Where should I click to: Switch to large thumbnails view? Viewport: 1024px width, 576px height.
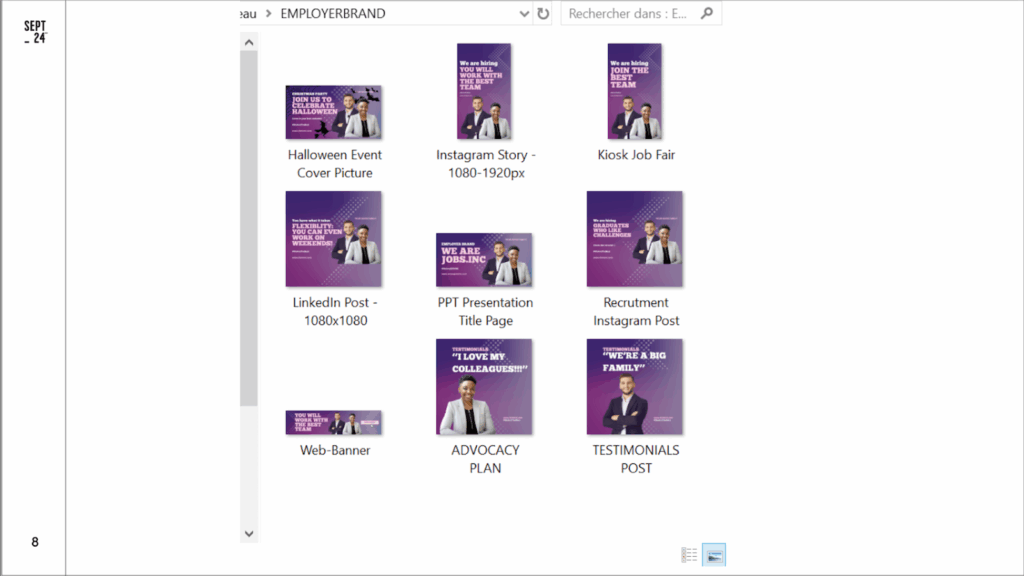714,554
